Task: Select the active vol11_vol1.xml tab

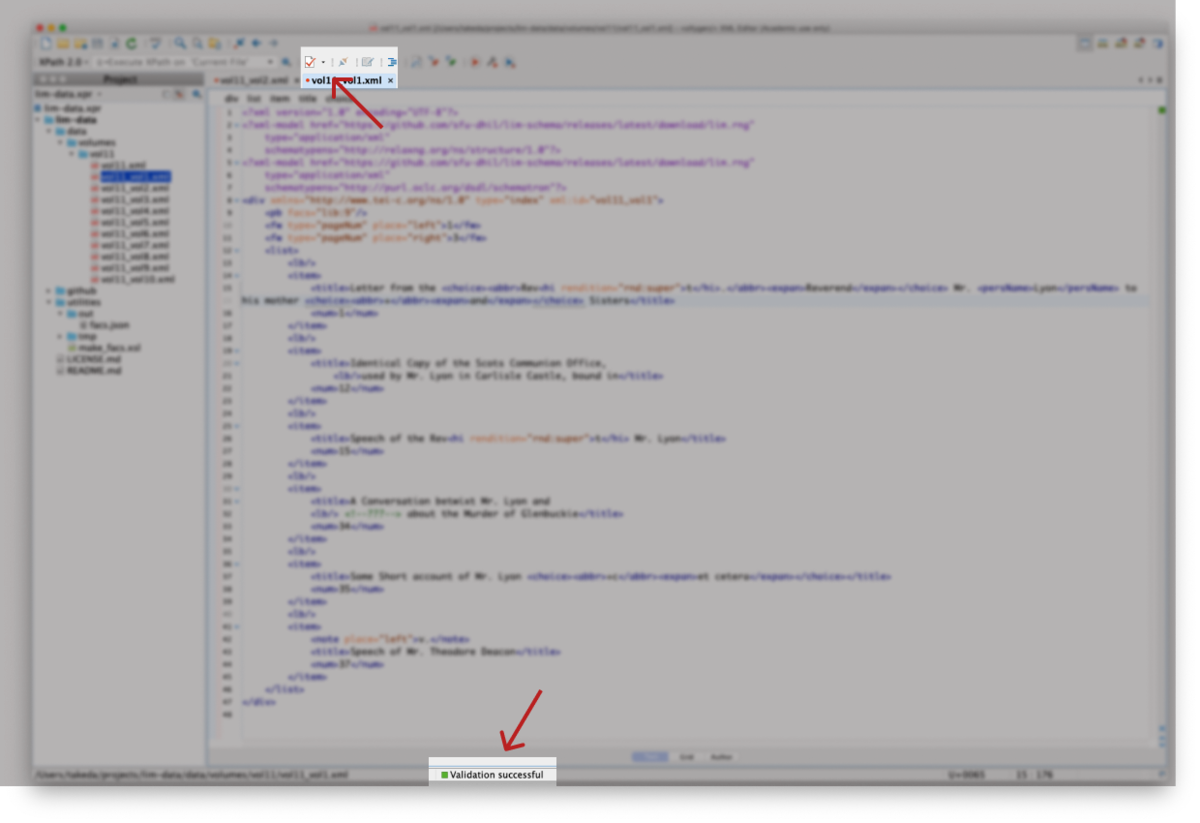Action: 346,80
